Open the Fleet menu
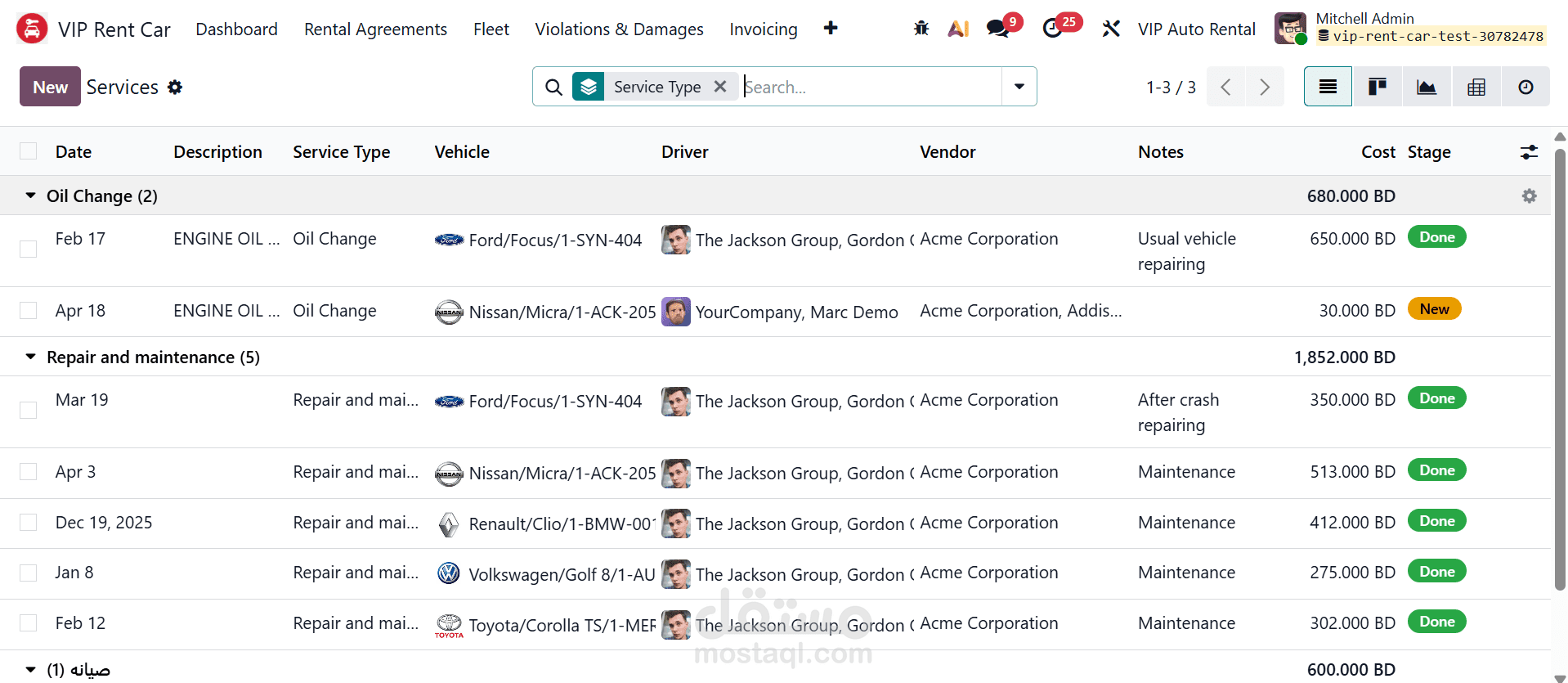This screenshot has width=1568, height=683. [491, 29]
